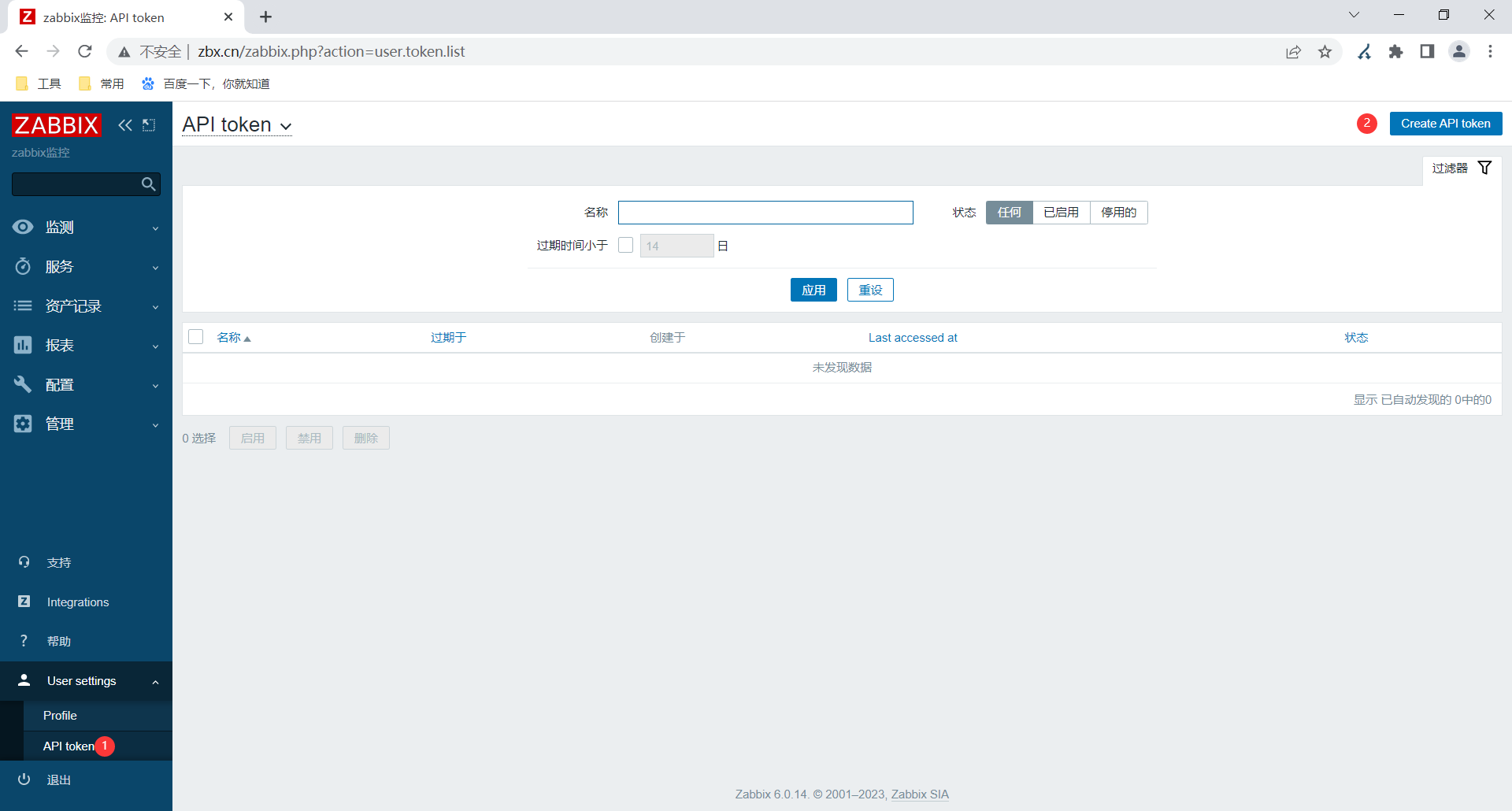Click the sidebar search magnifier icon
Image resolution: width=1512 pixels, height=811 pixels.
148,184
